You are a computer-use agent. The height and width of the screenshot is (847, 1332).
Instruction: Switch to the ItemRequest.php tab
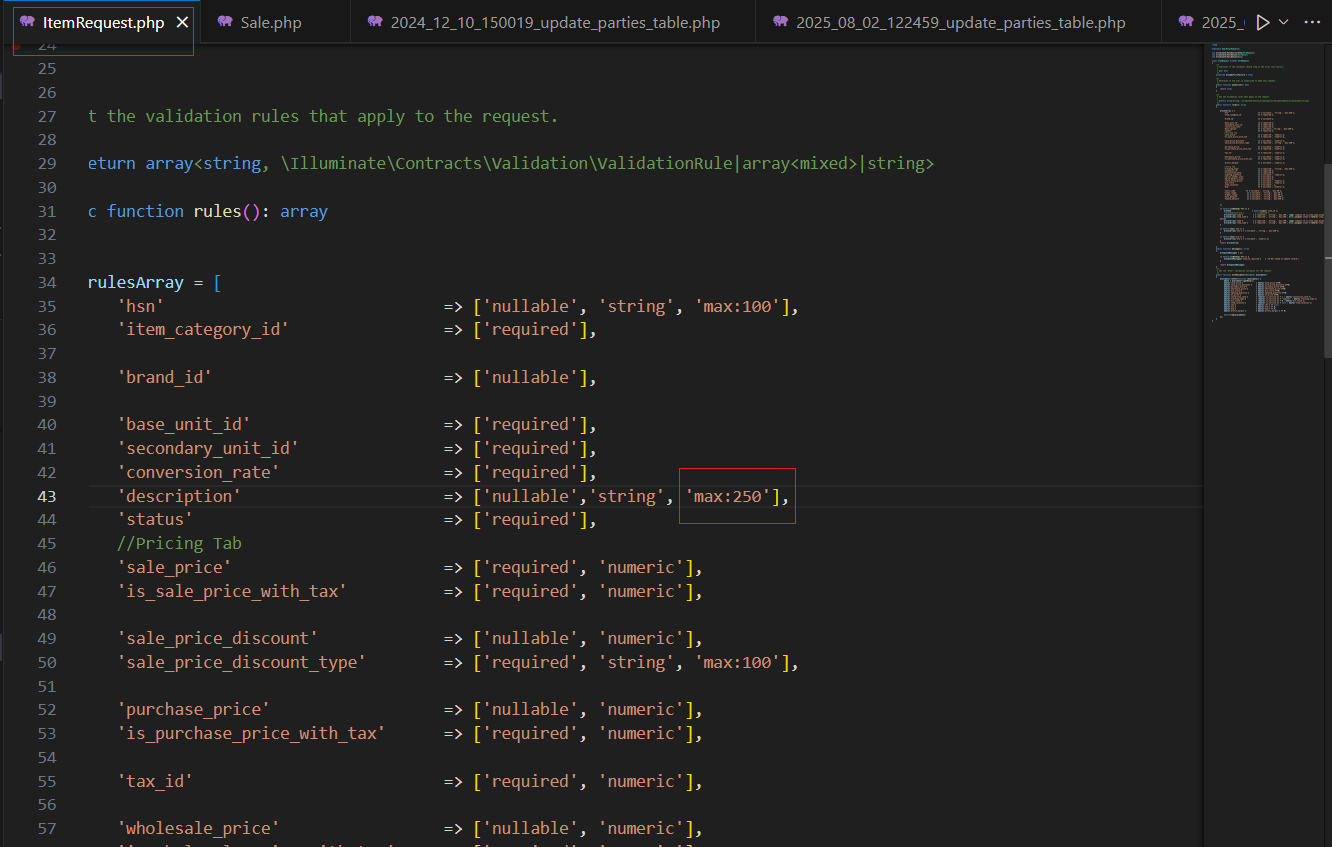point(104,22)
